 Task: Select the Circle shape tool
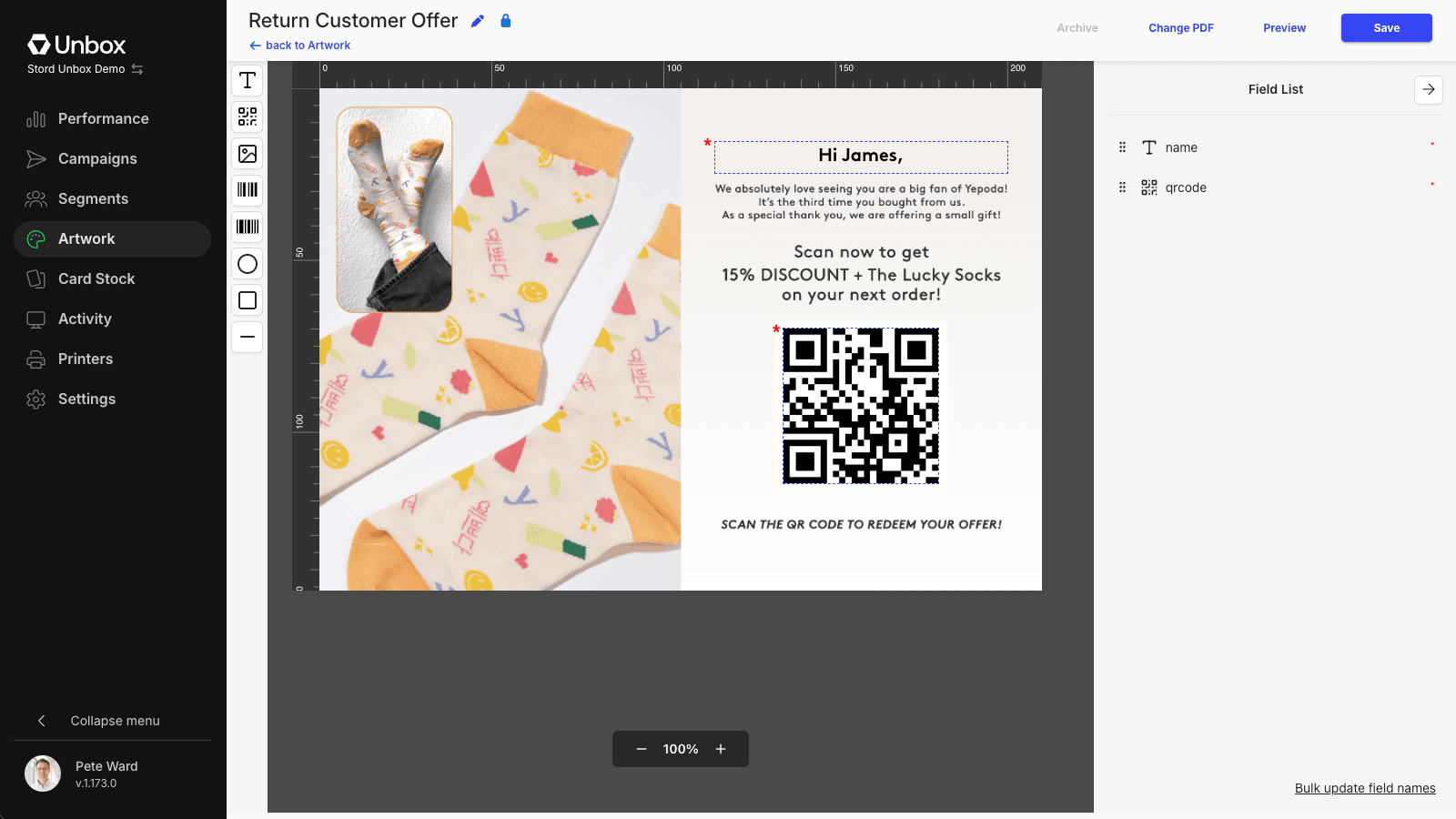[x=248, y=264]
